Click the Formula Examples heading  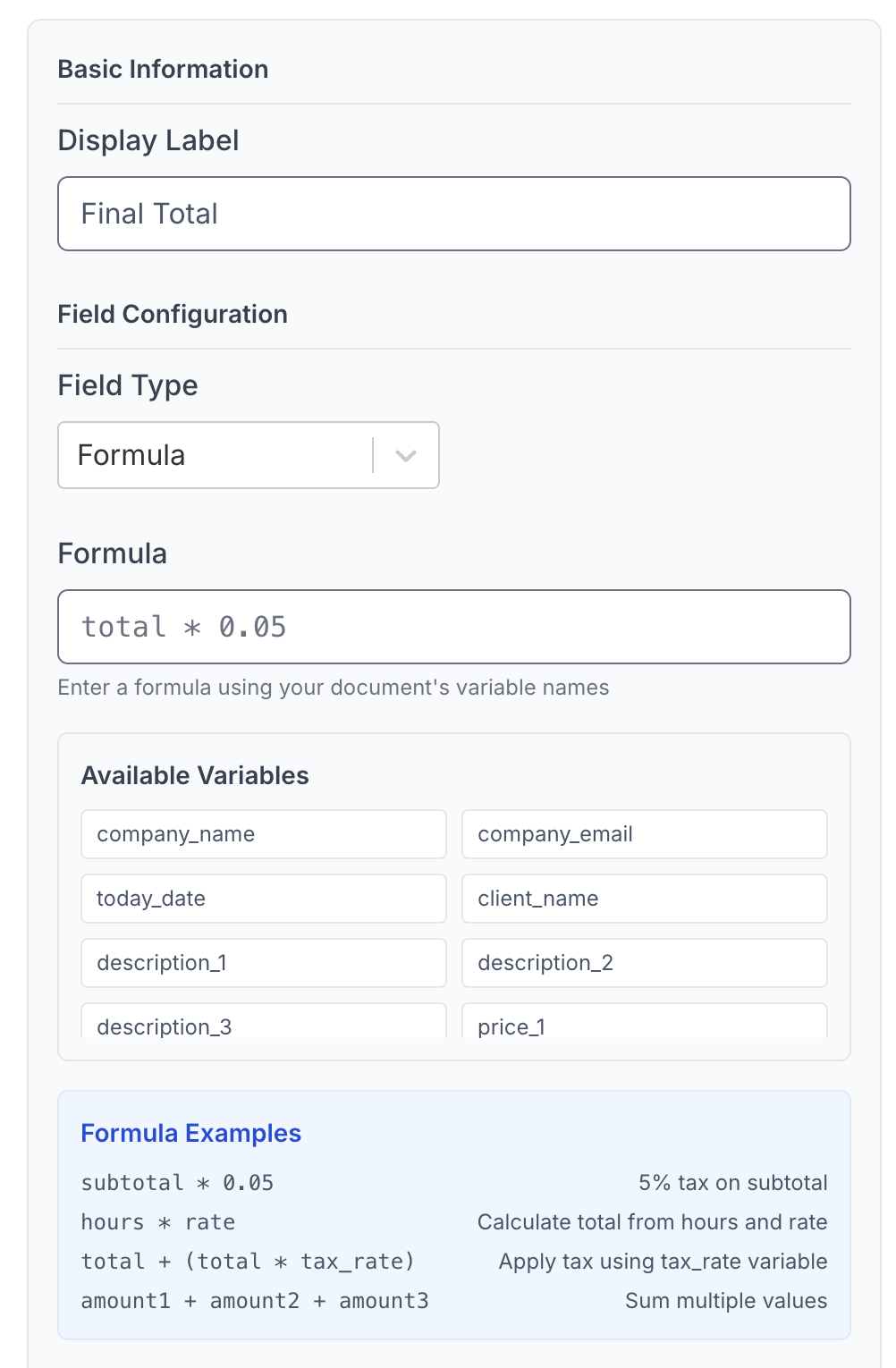(x=191, y=1133)
